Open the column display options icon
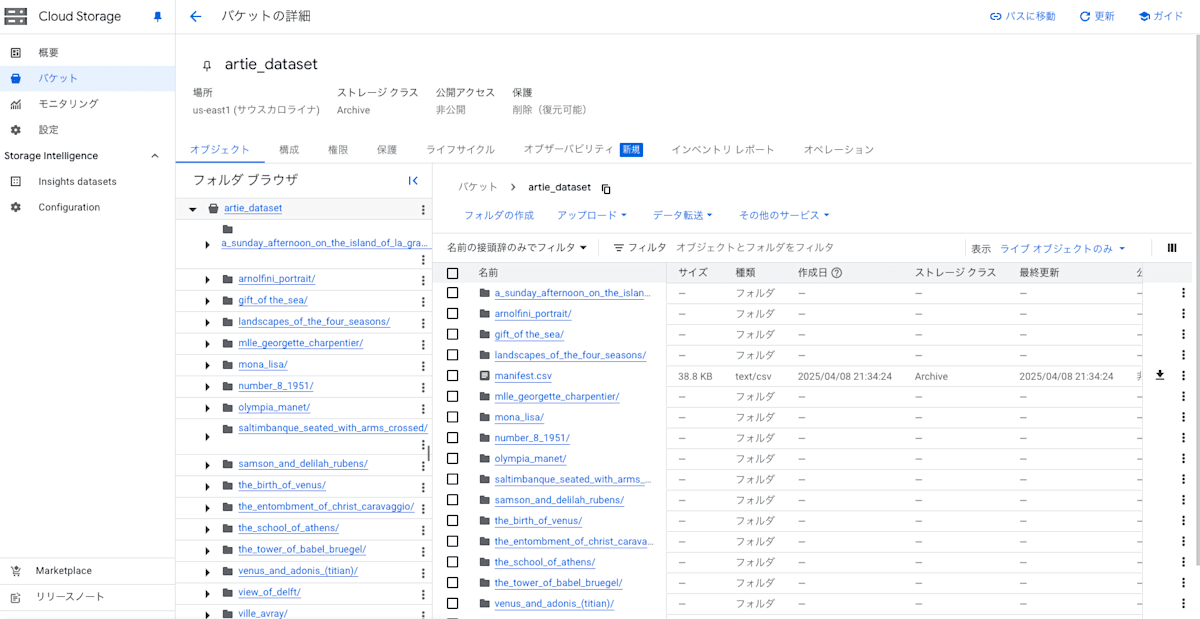This screenshot has width=1200, height=619. [x=1172, y=248]
